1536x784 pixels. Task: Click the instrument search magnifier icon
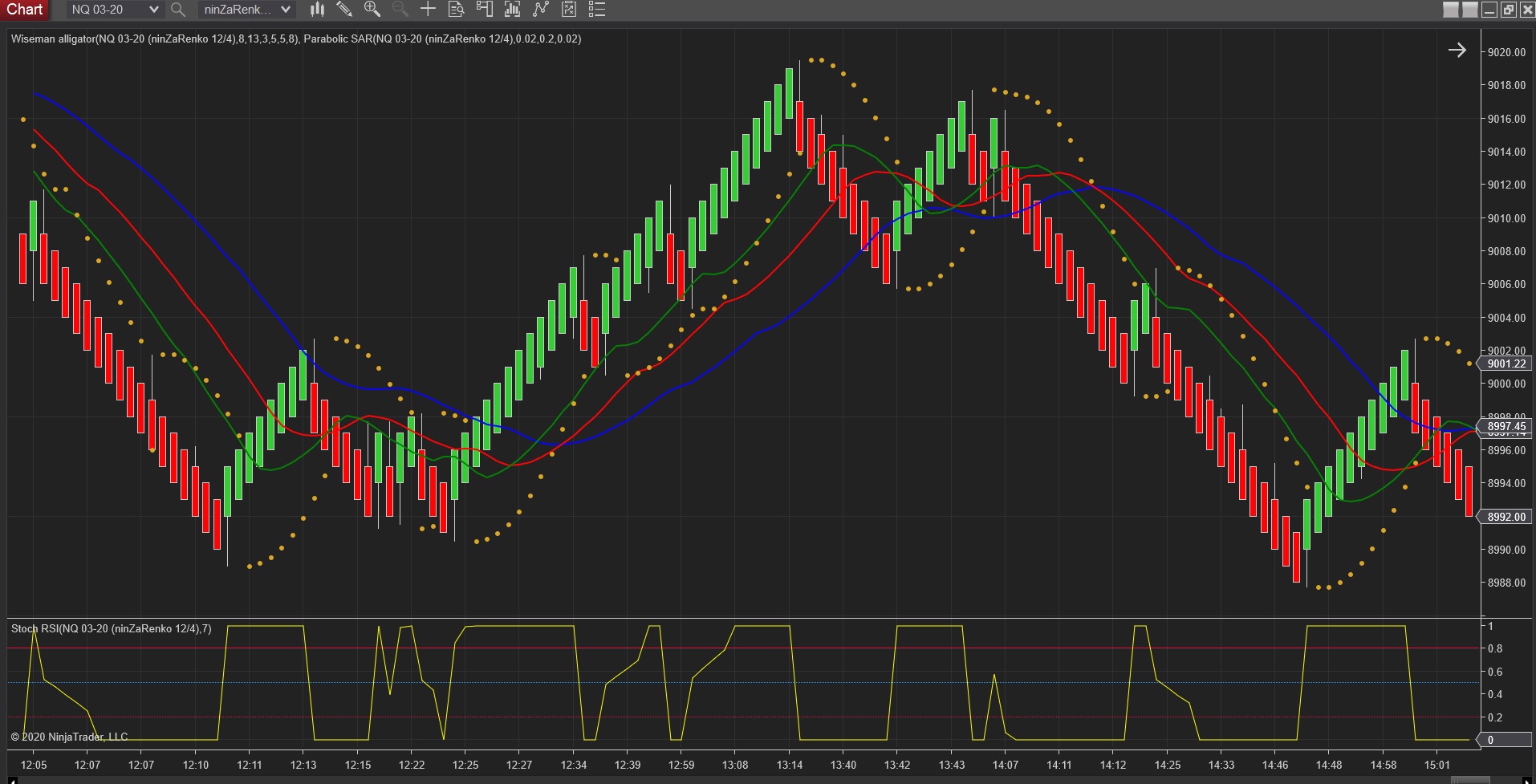(x=178, y=10)
